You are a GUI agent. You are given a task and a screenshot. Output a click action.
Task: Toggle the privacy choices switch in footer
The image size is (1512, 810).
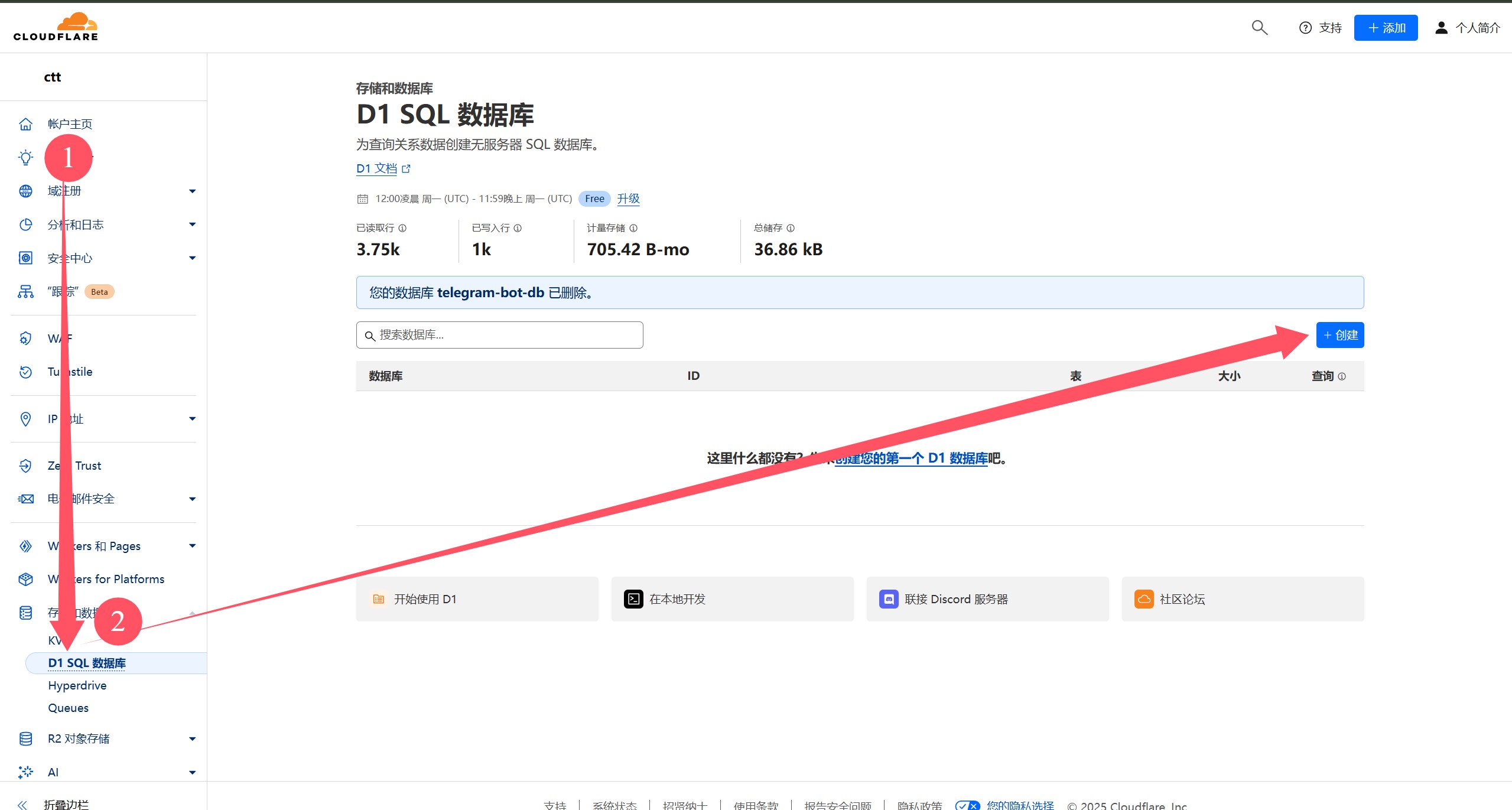pyautogui.click(x=967, y=805)
